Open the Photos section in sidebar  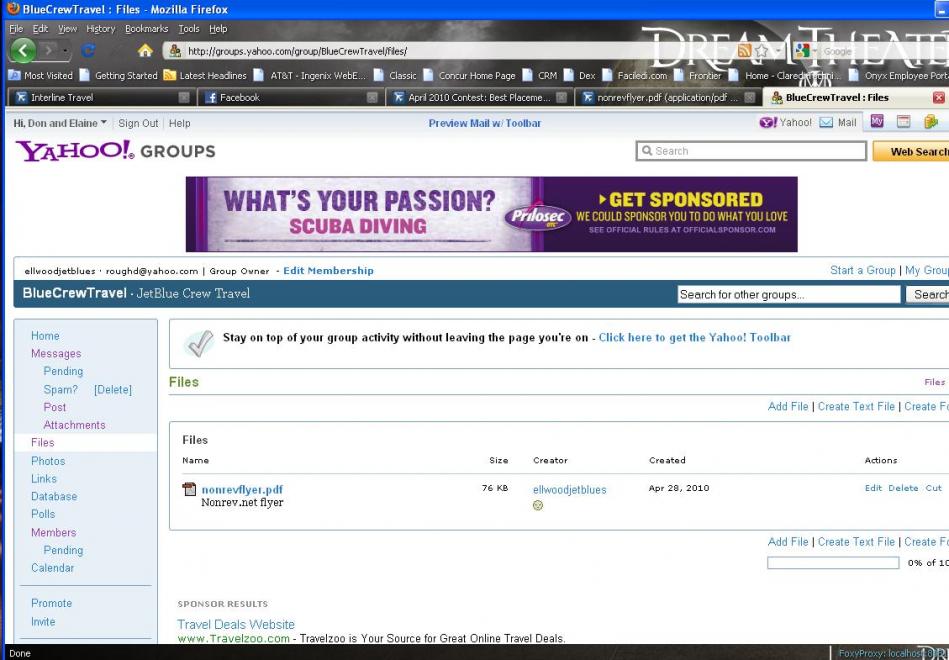48,461
